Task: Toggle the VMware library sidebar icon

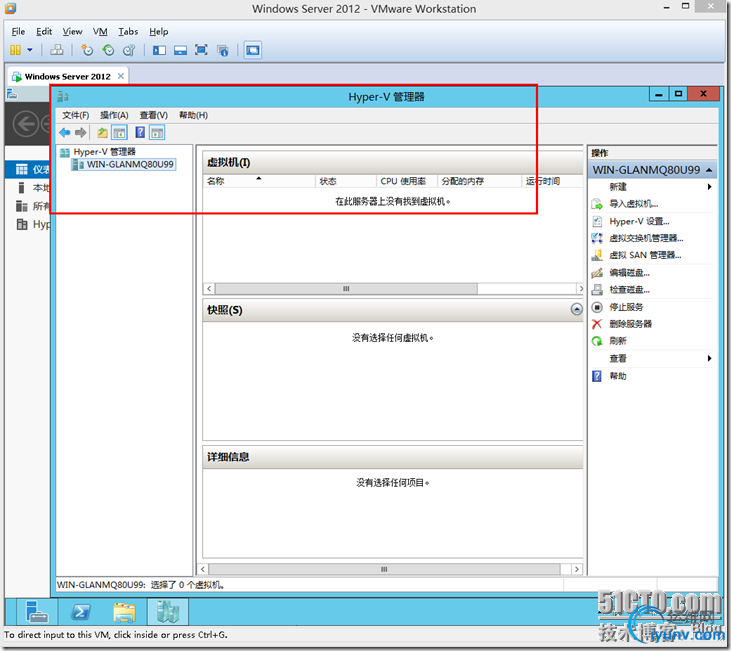Action: click(x=159, y=50)
